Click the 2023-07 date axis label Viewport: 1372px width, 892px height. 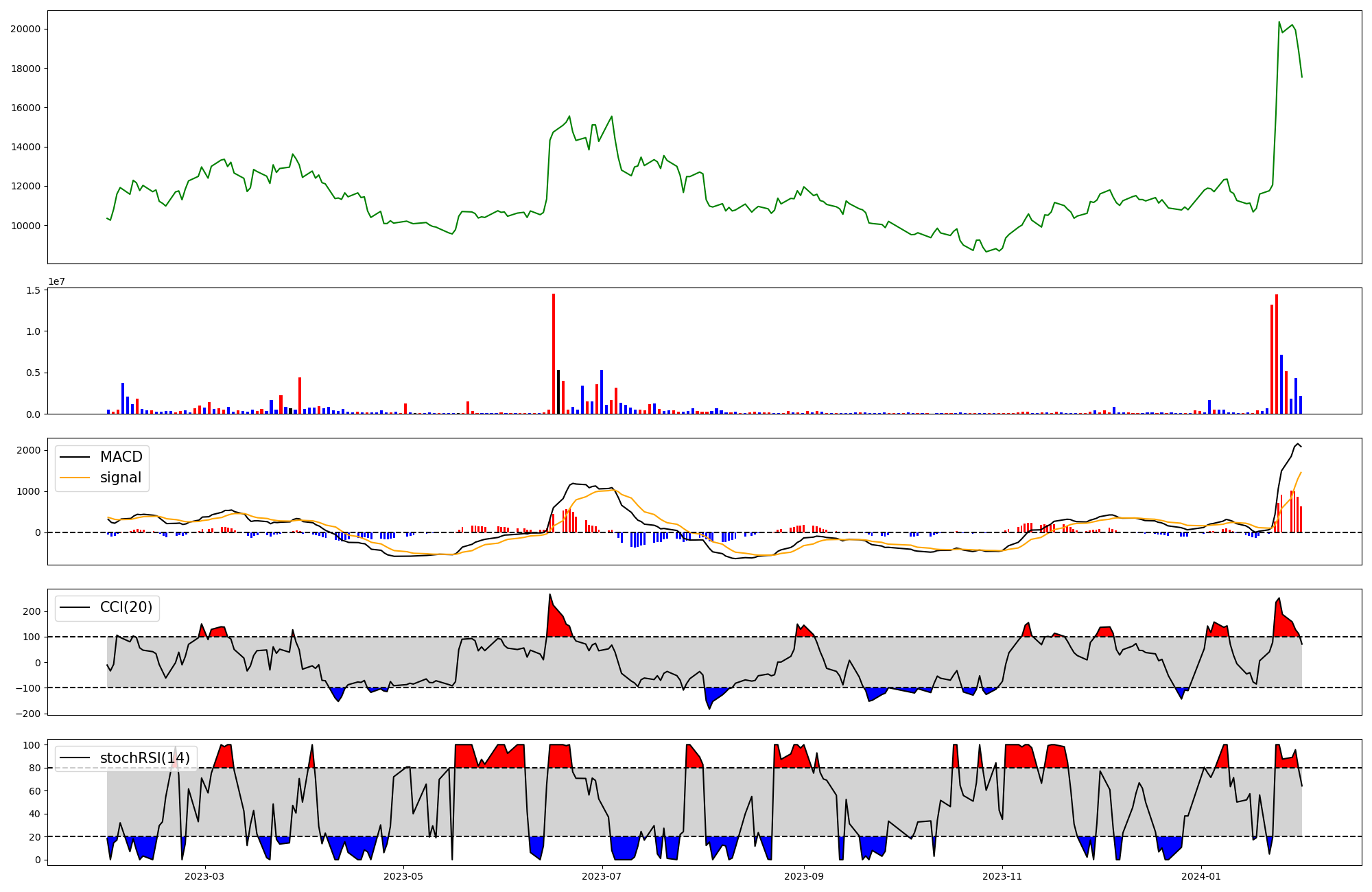(x=602, y=876)
